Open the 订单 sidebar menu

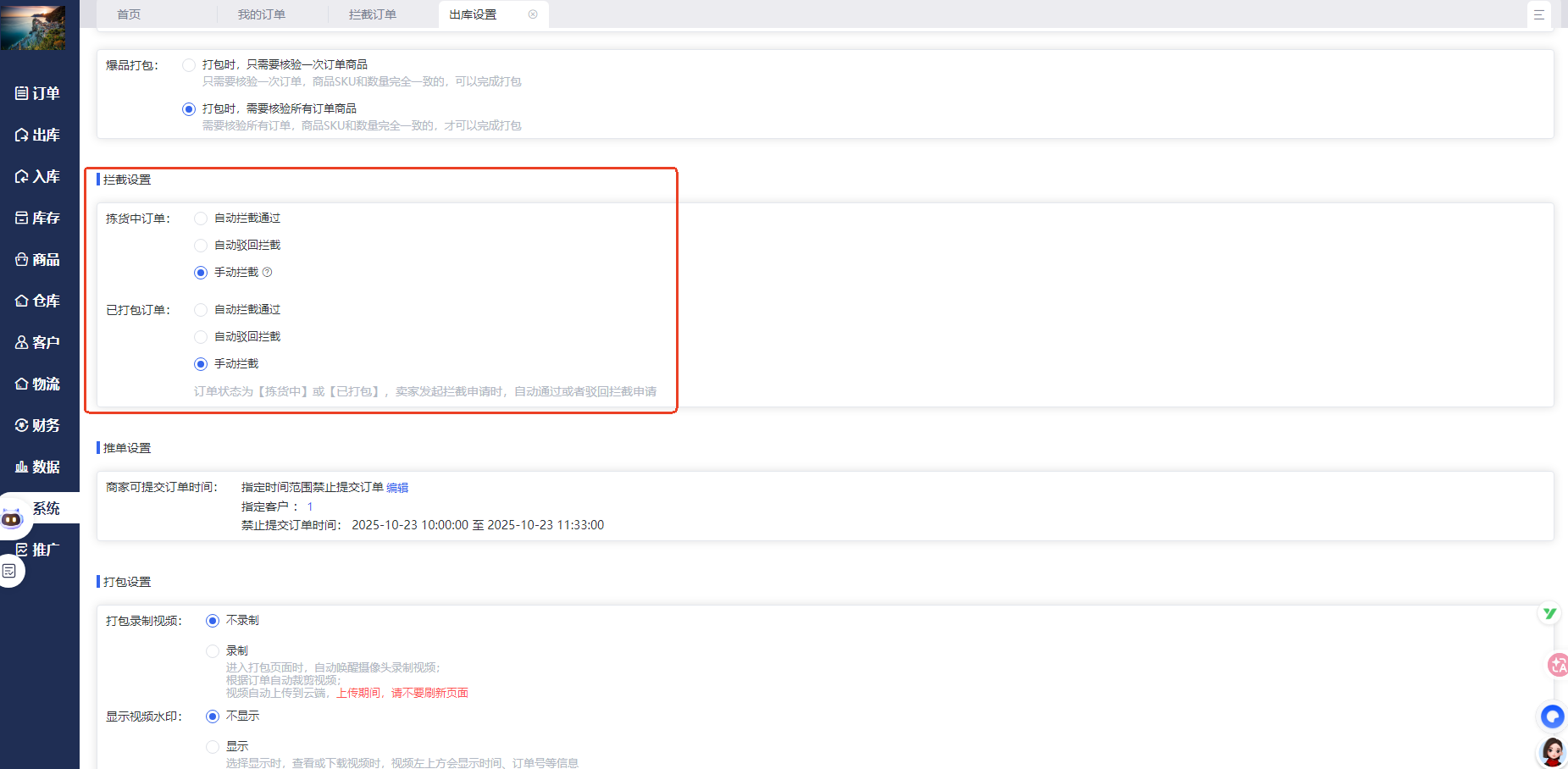tap(38, 93)
